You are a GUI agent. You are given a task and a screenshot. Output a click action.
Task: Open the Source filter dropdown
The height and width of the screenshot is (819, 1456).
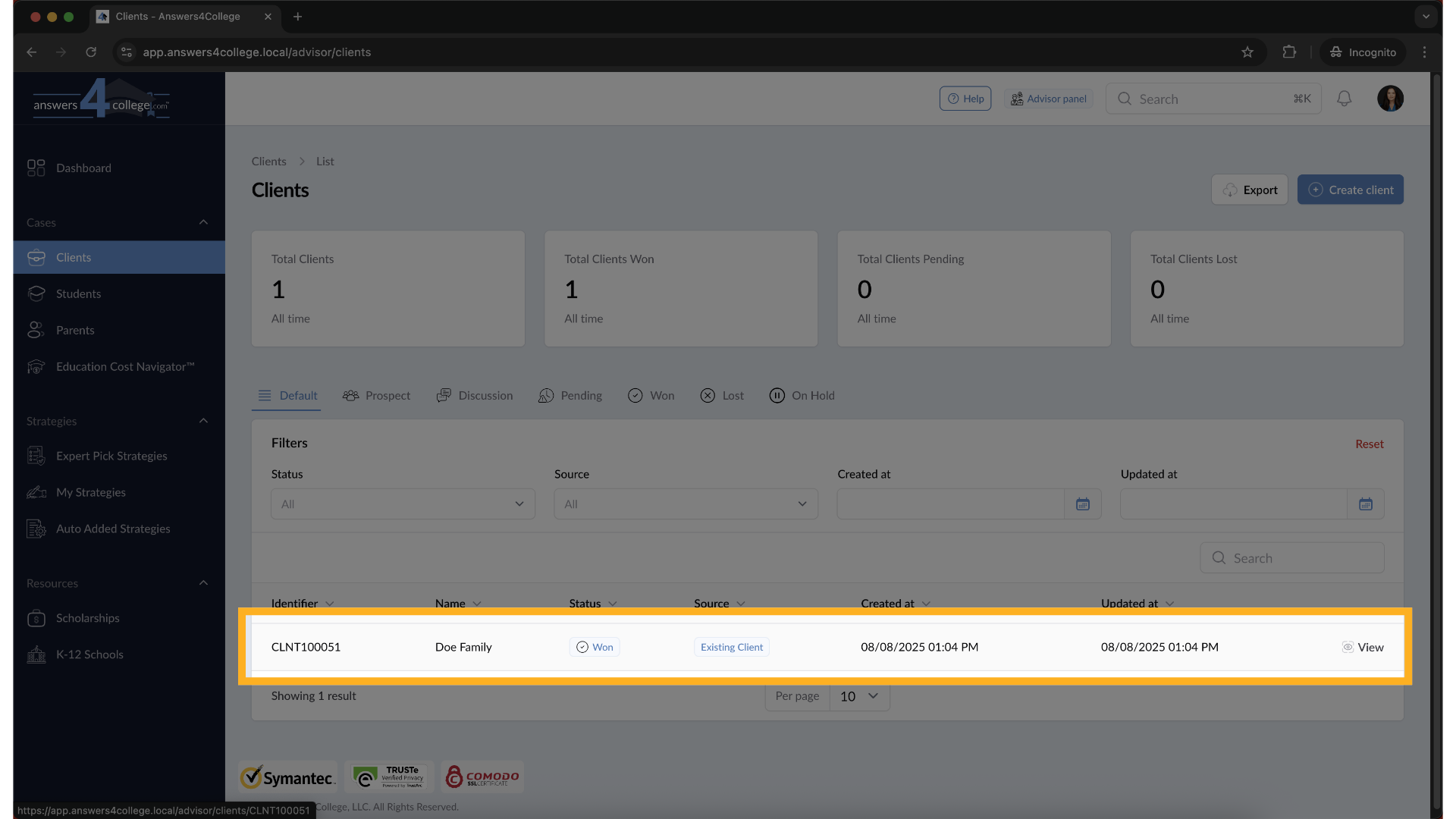pos(686,504)
